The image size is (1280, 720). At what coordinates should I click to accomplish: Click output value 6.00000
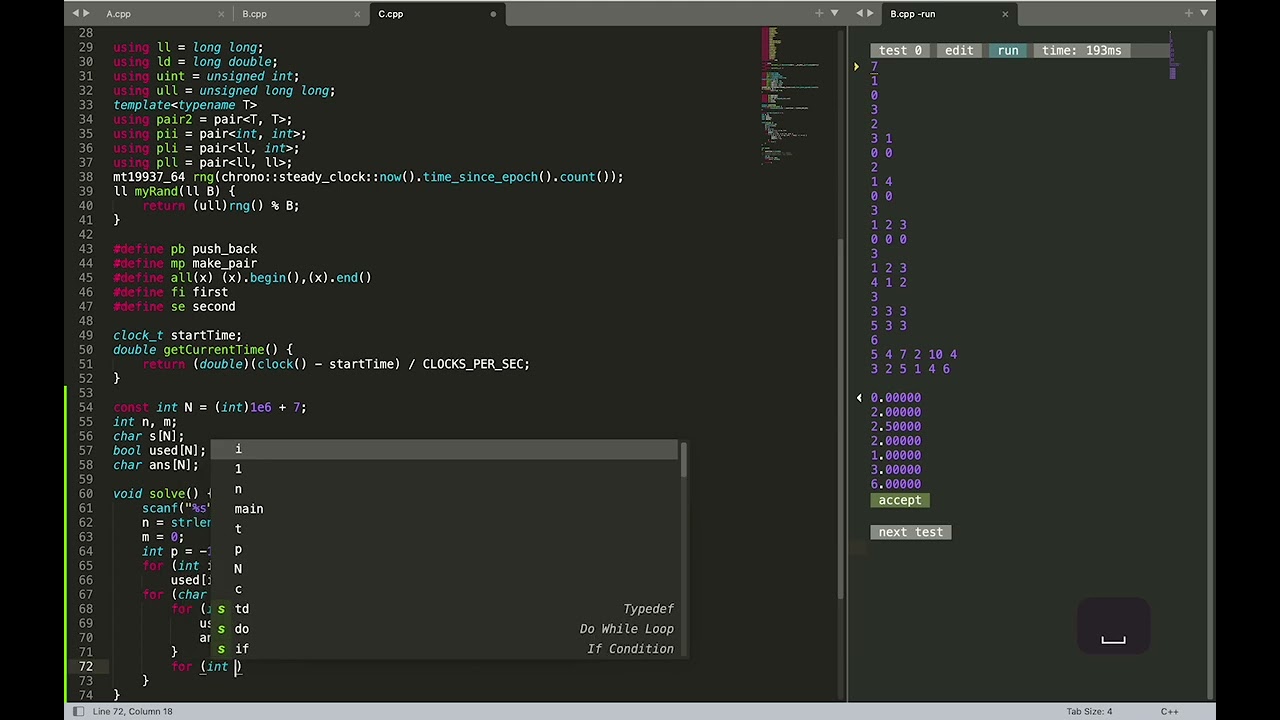[896, 484]
